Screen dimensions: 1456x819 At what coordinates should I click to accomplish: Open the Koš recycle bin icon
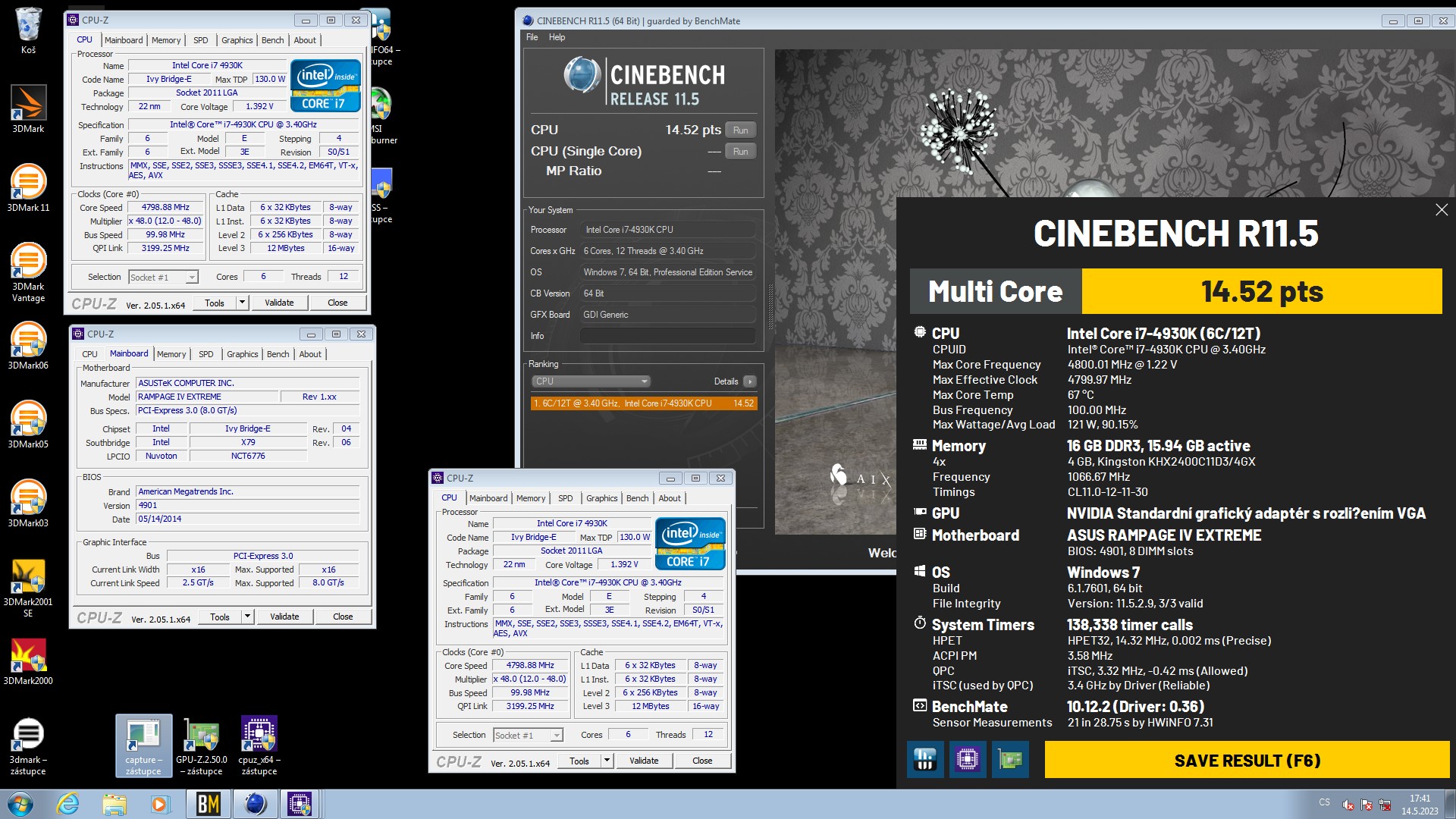point(28,30)
